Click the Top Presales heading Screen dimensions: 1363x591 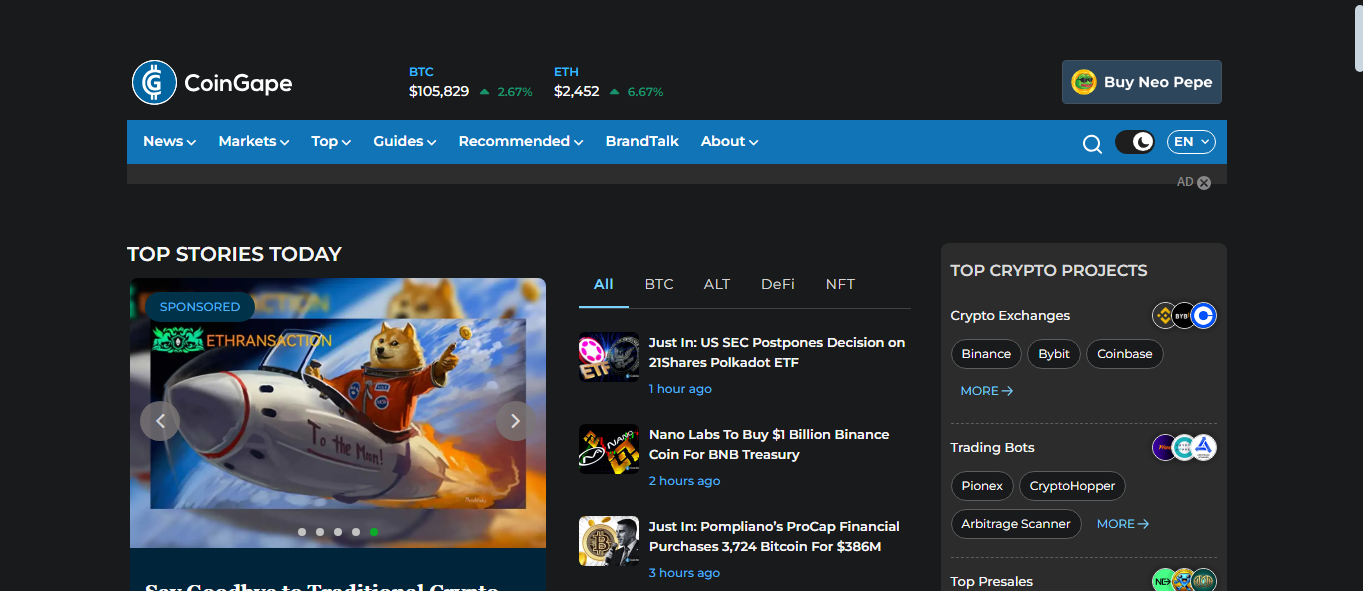point(992,582)
